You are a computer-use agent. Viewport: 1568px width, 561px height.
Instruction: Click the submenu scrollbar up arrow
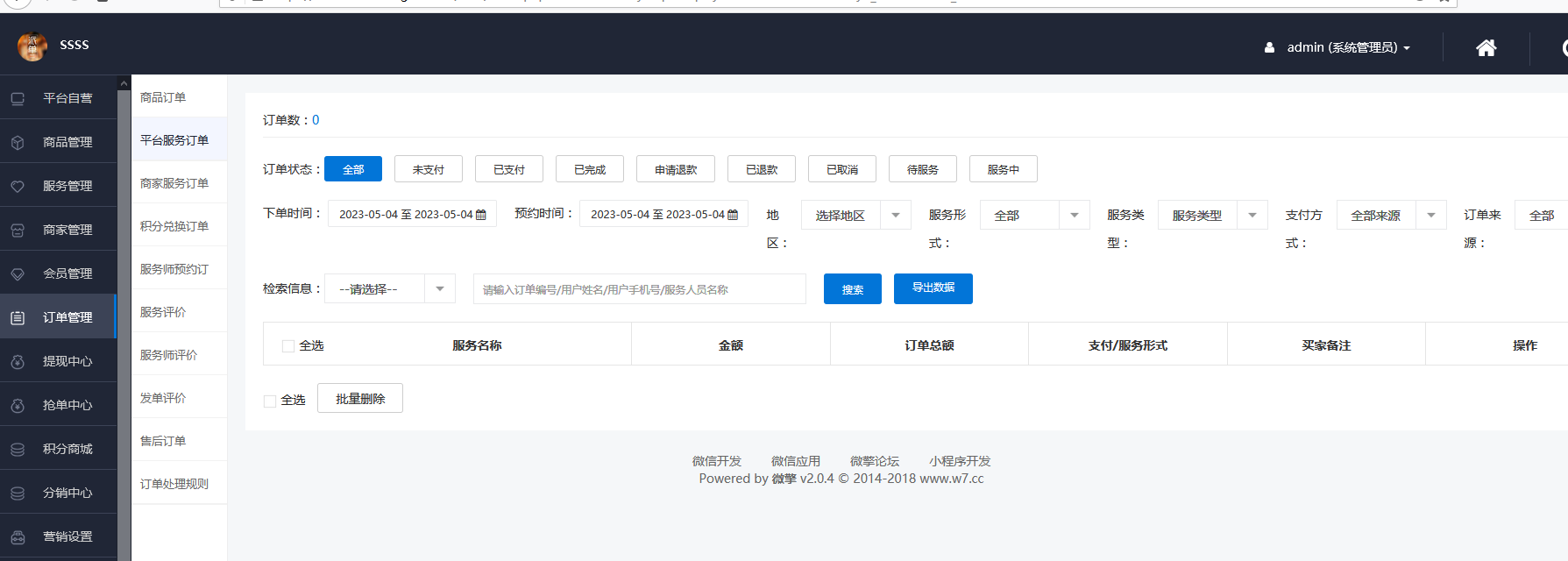point(124,83)
